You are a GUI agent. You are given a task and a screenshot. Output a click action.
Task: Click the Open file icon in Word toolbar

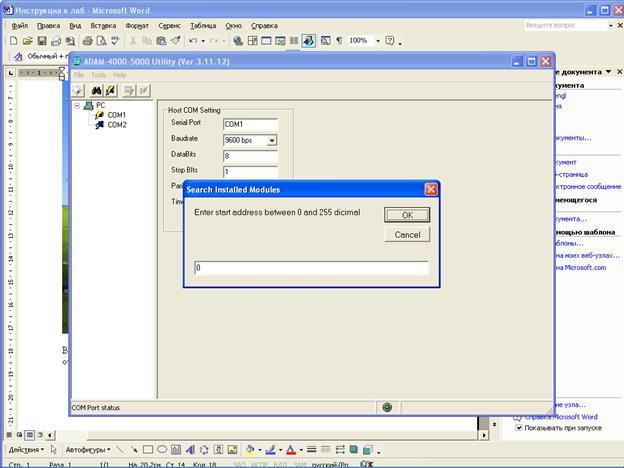tap(27, 41)
